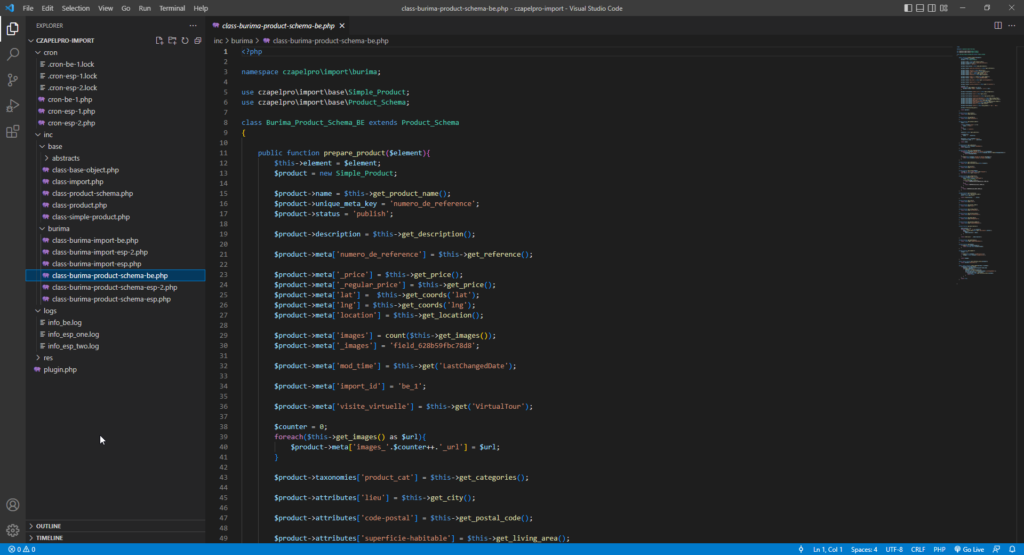1024x555 pixels.
Task: Click Ln 1, Col 1 status entry
Action: (827, 549)
